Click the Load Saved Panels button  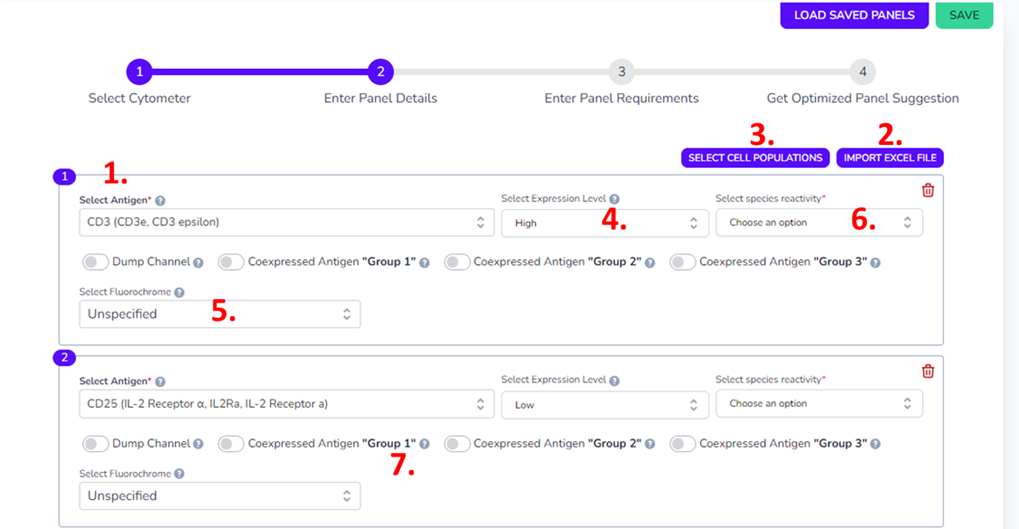click(854, 15)
